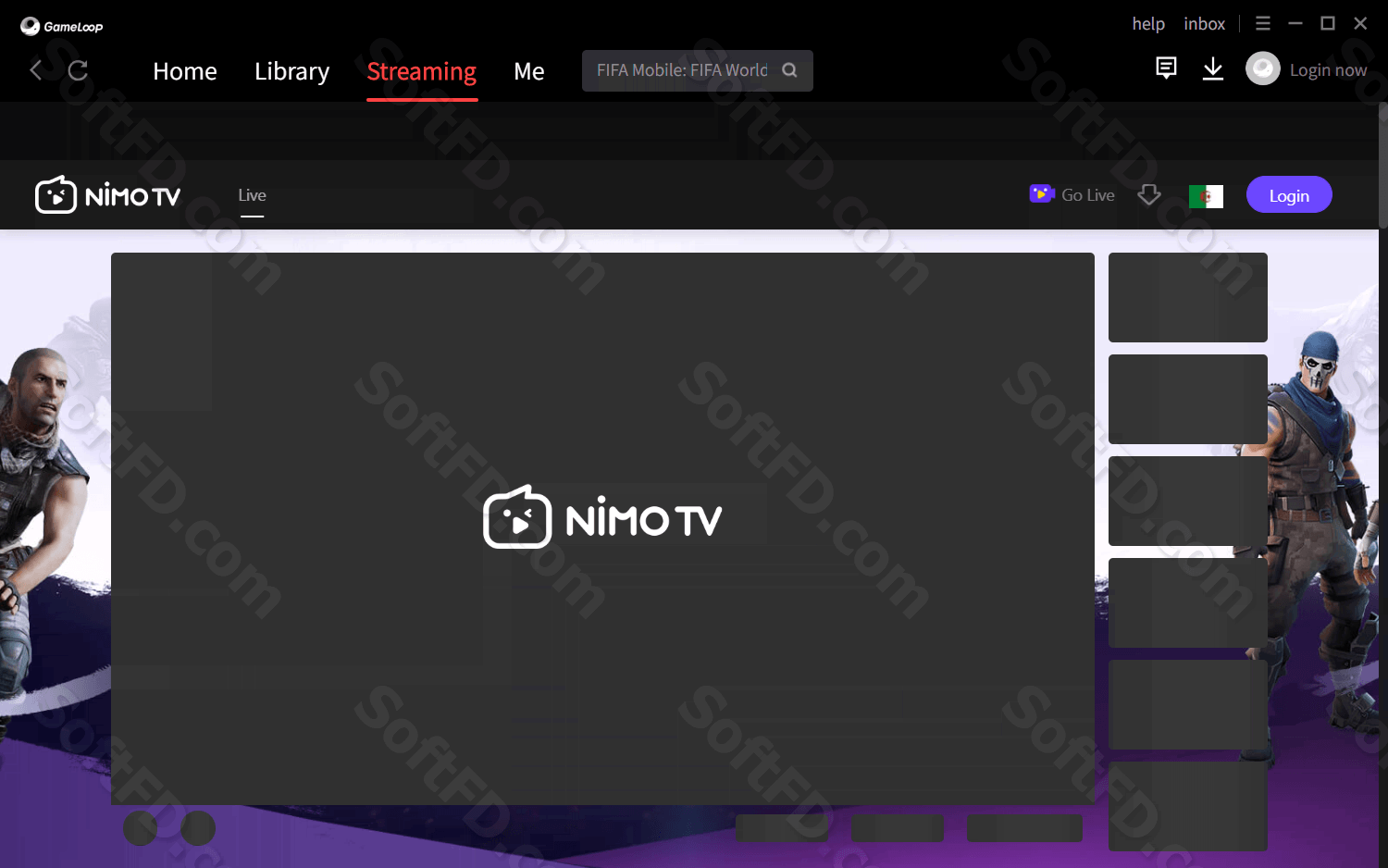1388x868 pixels.
Task: Open the Library tab
Action: click(291, 71)
